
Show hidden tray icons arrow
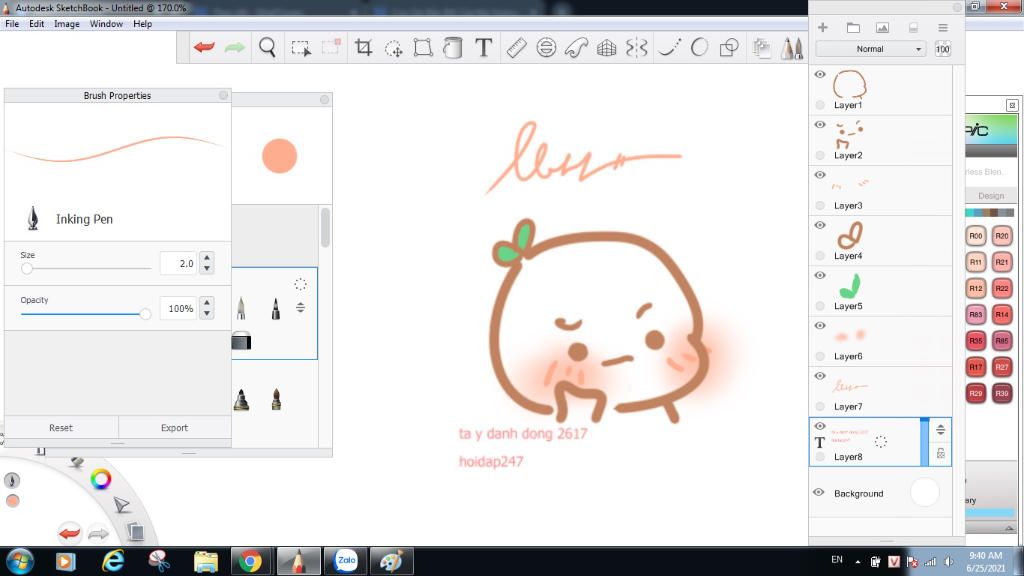(858, 562)
